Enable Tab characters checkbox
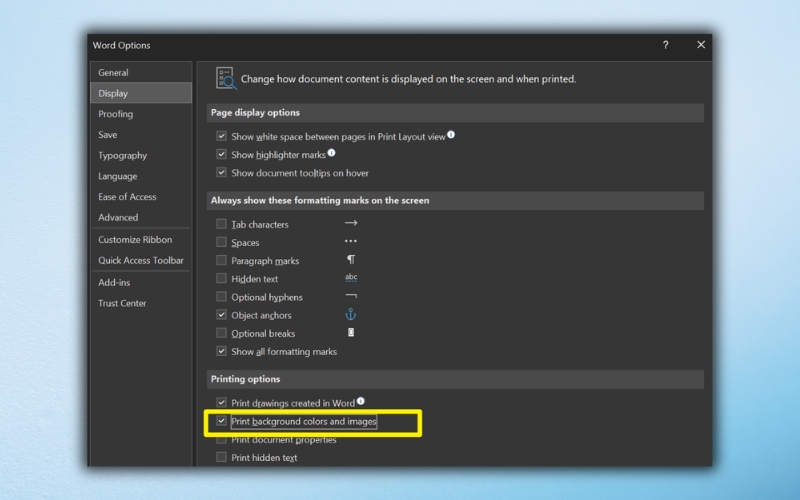The image size is (800, 500). (221, 224)
